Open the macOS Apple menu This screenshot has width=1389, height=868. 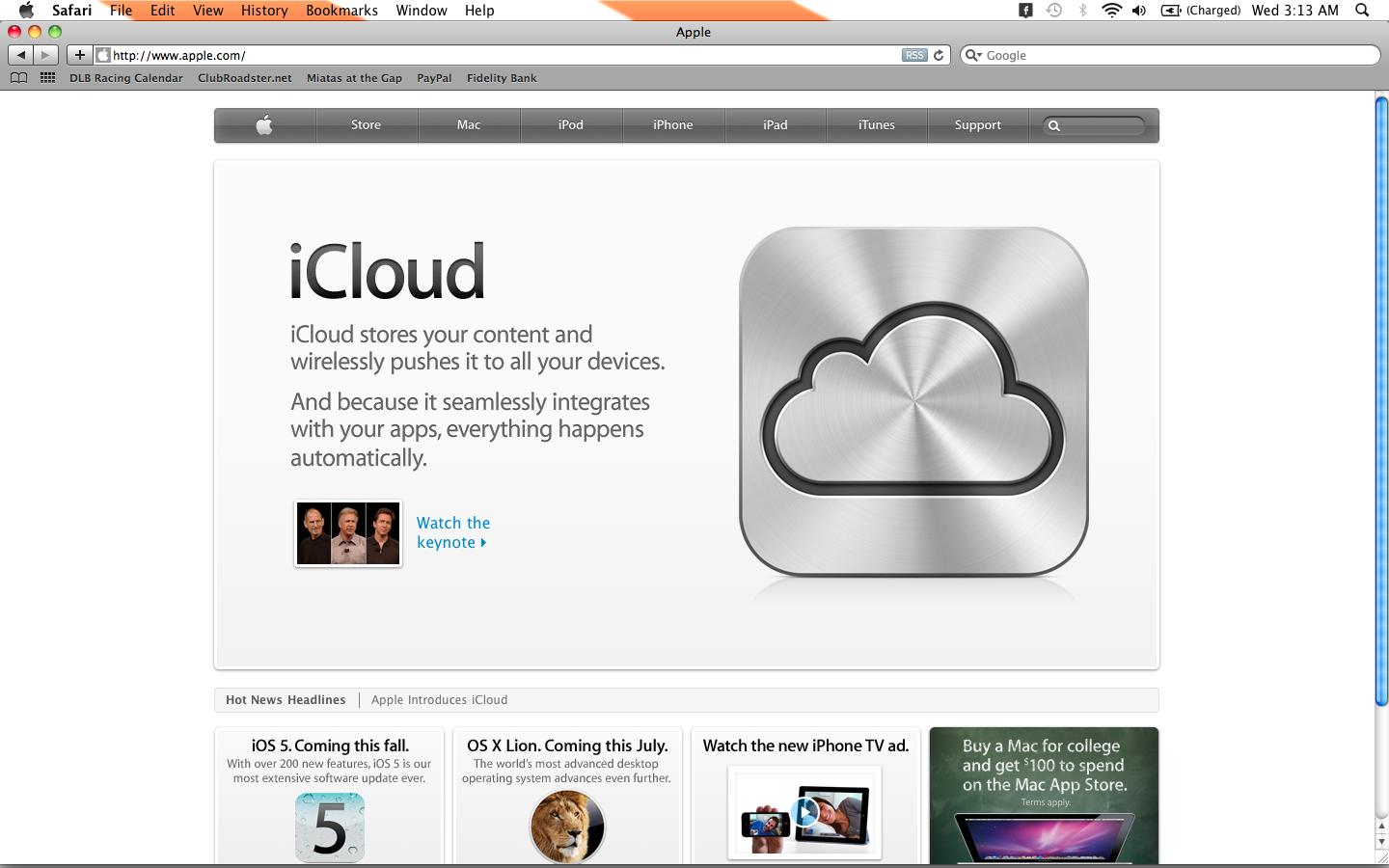tap(26, 10)
